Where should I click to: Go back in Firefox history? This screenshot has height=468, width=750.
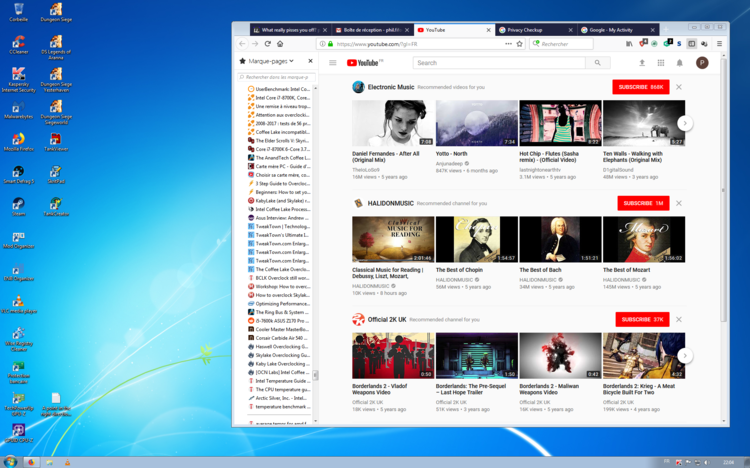[x=242, y=44]
